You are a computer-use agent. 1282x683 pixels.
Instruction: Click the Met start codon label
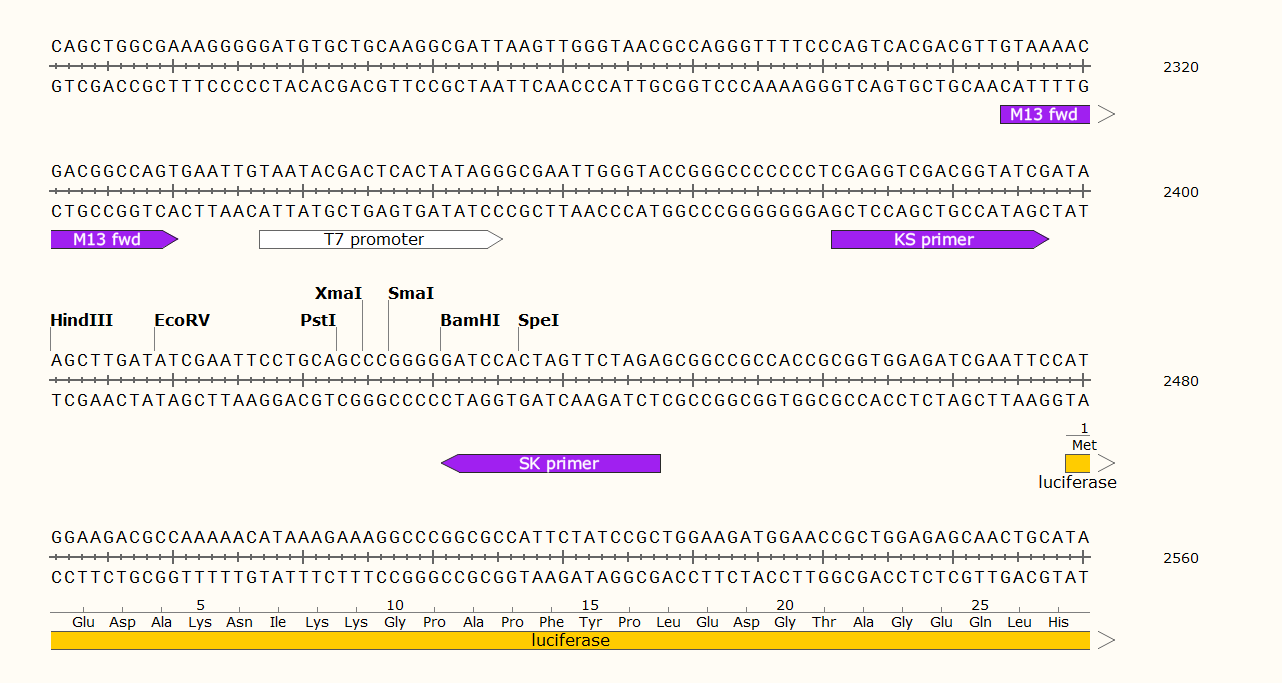[1084, 445]
